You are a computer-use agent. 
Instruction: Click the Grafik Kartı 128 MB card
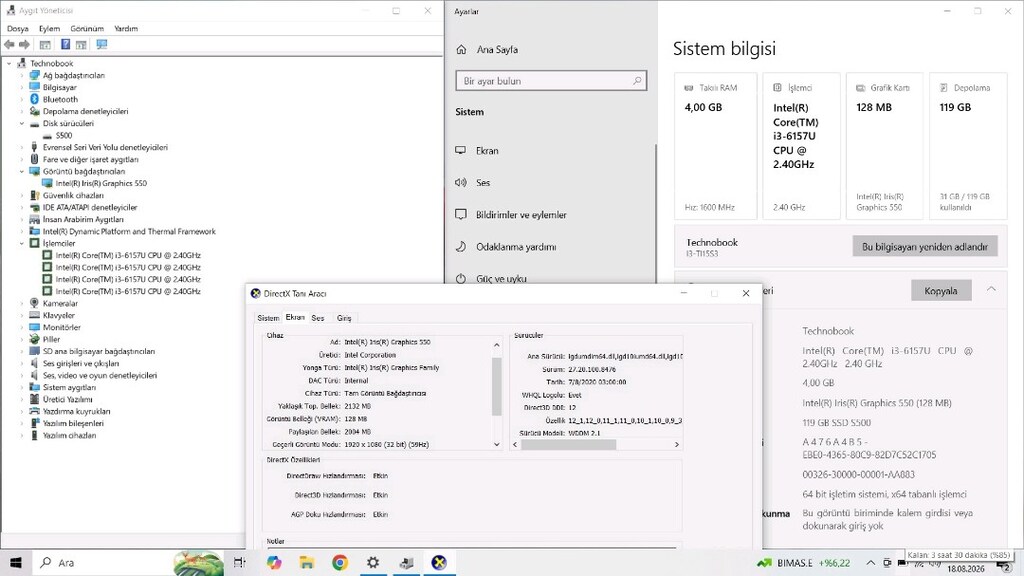884,146
